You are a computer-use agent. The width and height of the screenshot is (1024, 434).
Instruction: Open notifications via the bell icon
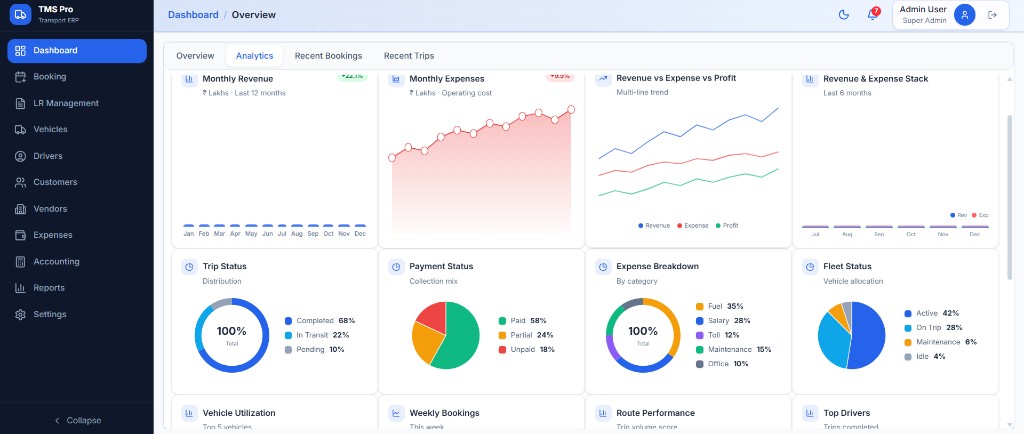pyautogui.click(x=872, y=15)
